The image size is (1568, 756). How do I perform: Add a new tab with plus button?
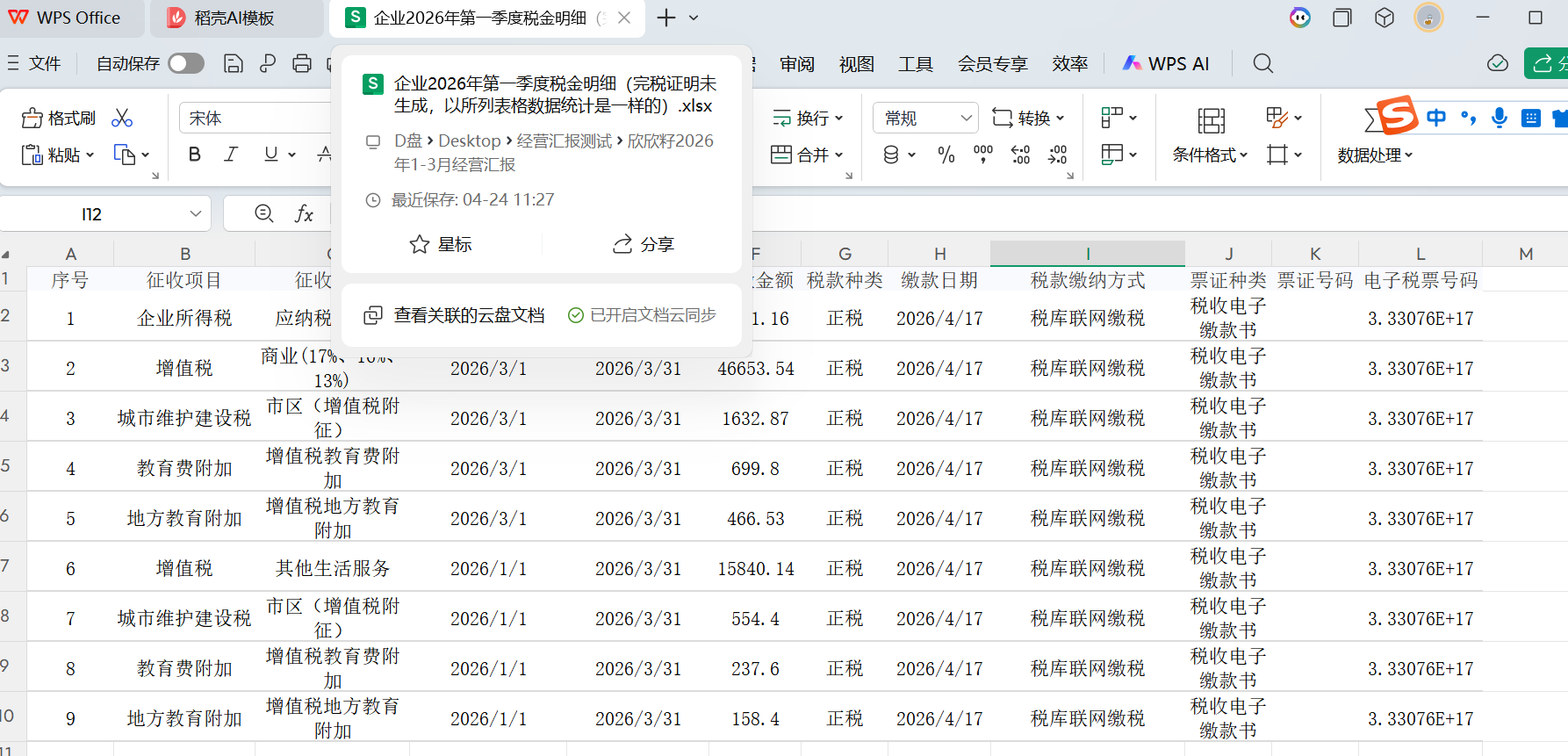(666, 18)
